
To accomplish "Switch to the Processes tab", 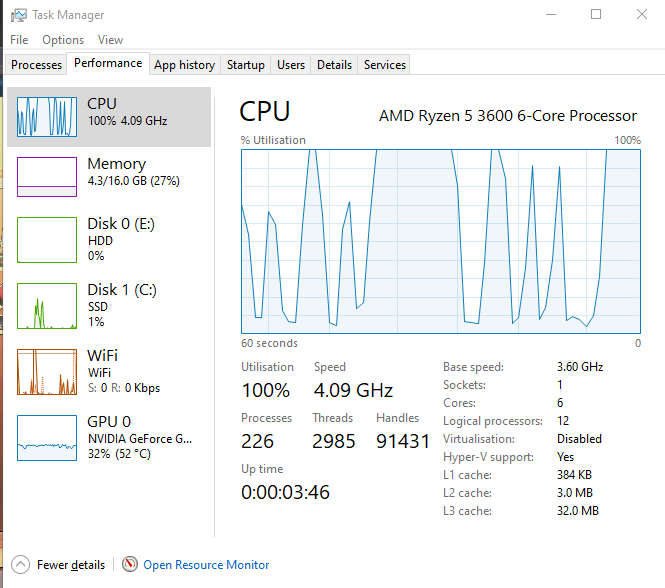I will [37, 65].
